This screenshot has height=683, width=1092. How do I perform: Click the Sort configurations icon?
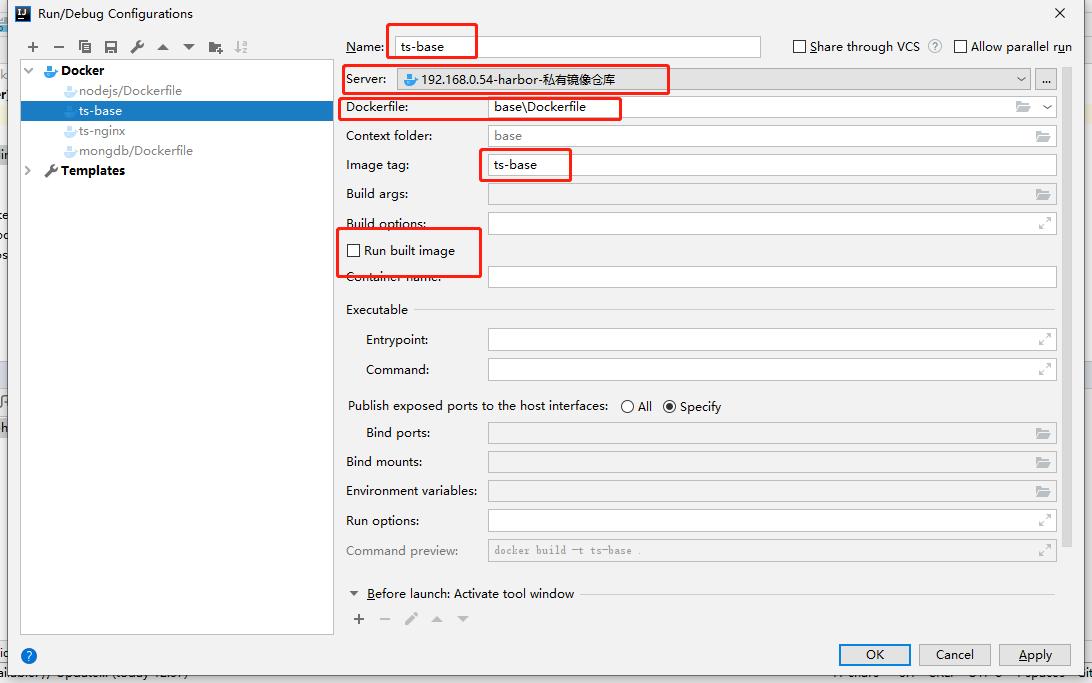[241, 47]
